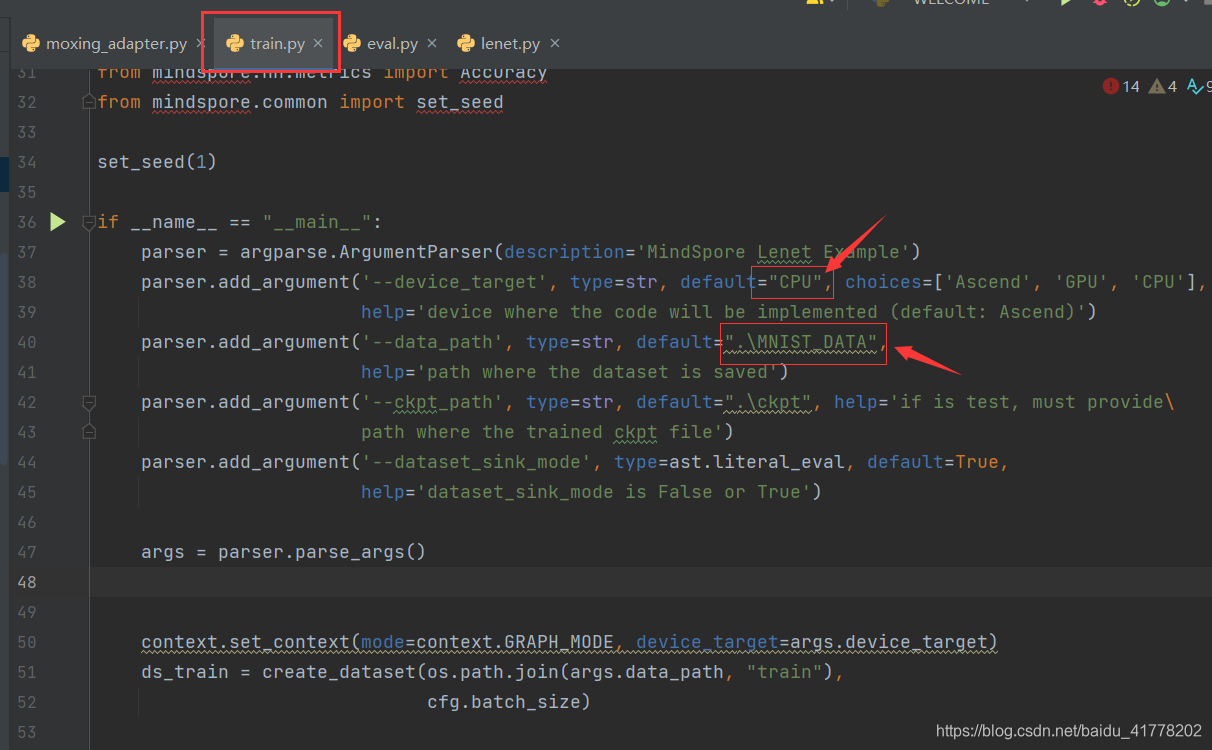This screenshot has width=1212, height=750.
Task: Click cfg.batch_size on line 52
Action: point(504,701)
